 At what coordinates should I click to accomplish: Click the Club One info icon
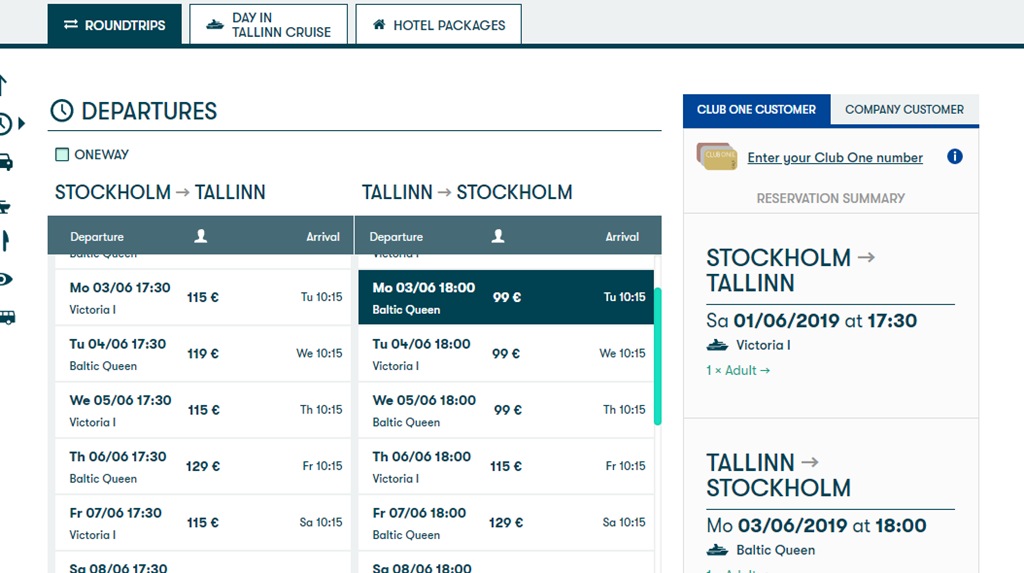(954, 157)
